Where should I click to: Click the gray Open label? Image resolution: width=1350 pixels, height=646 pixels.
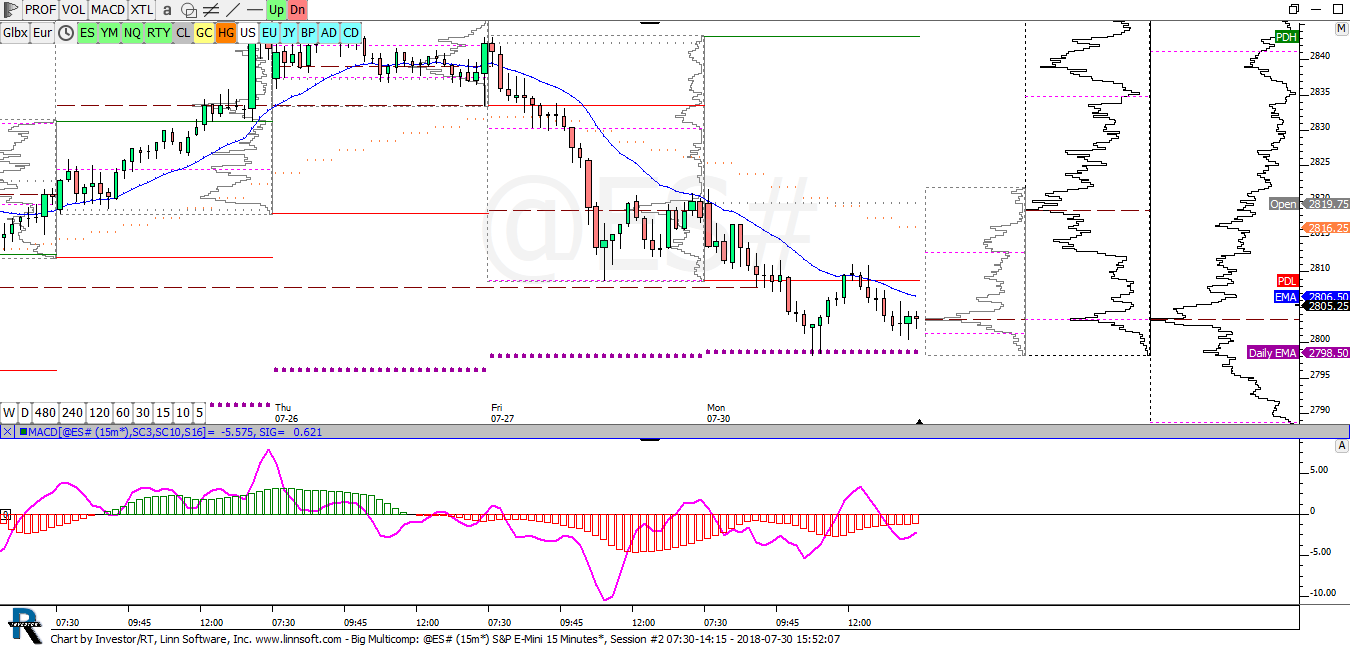[x=1284, y=204]
